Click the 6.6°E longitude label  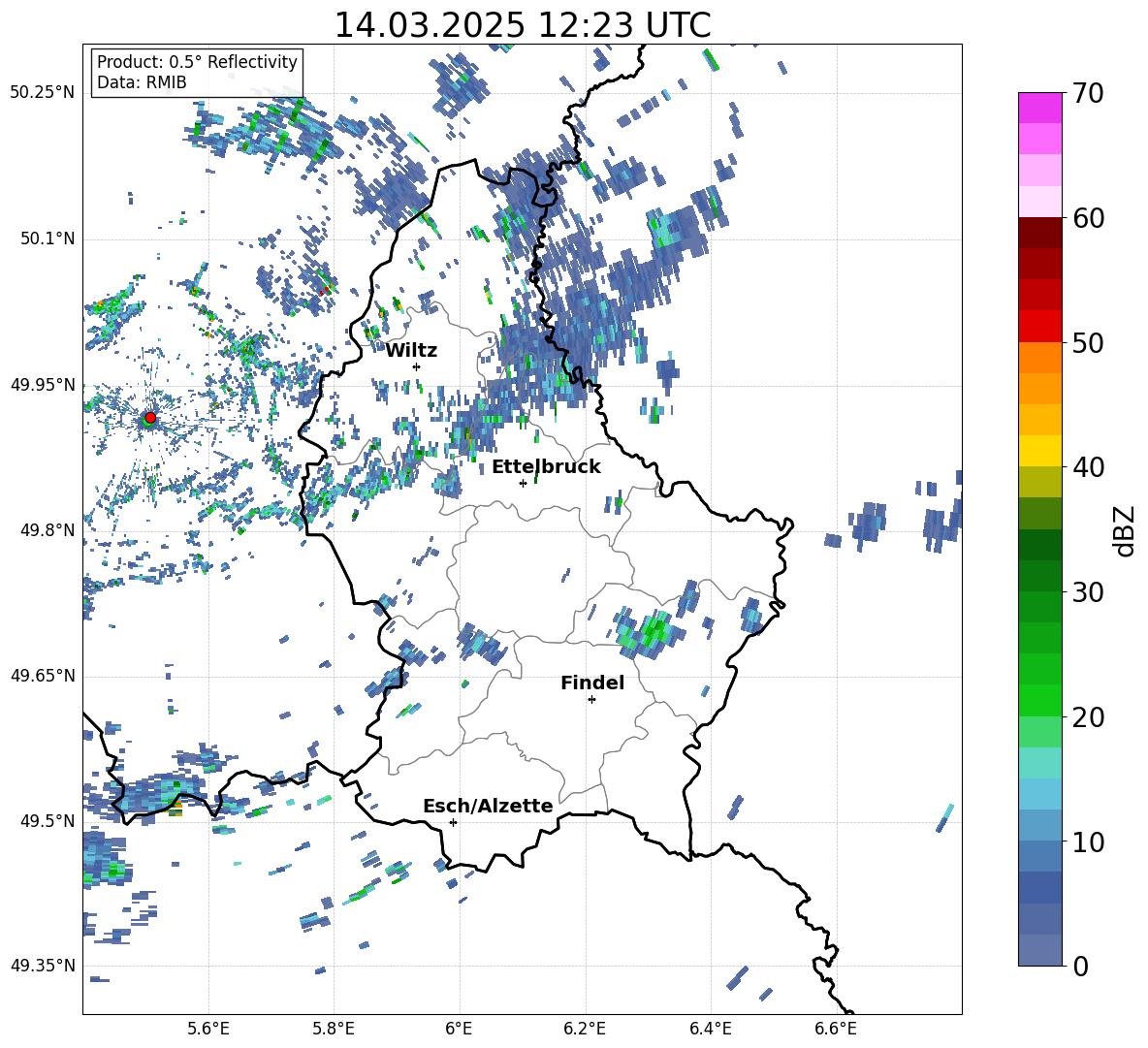pyautogui.click(x=836, y=1030)
